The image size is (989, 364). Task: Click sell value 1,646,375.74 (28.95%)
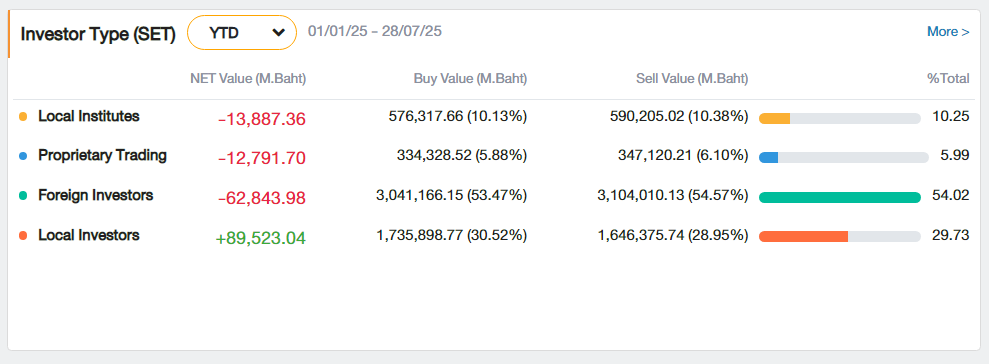point(673,235)
